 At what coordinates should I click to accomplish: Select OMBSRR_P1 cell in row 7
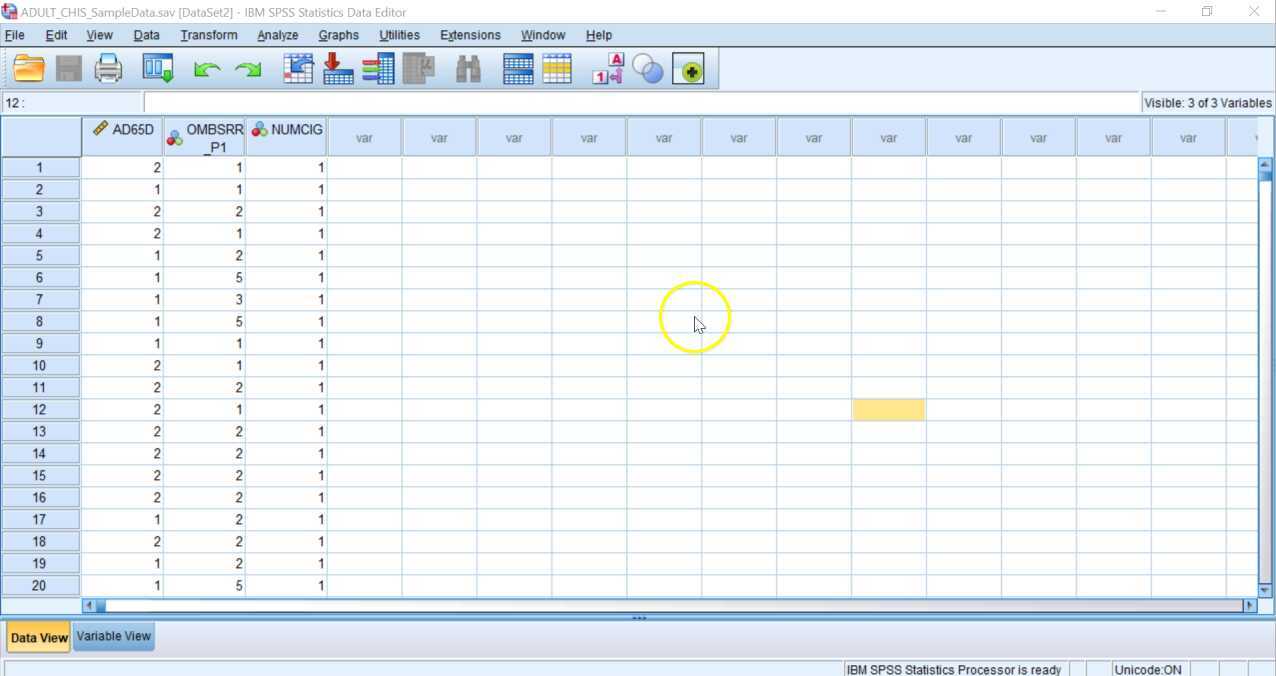pyautogui.click(x=204, y=300)
